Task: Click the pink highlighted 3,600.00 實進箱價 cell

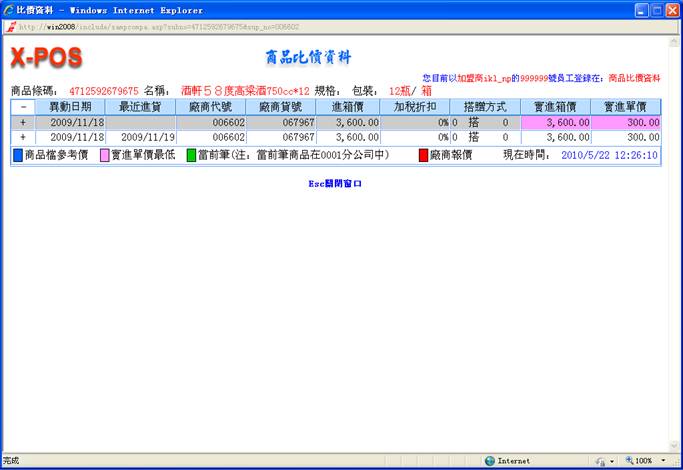Action: [555, 122]
